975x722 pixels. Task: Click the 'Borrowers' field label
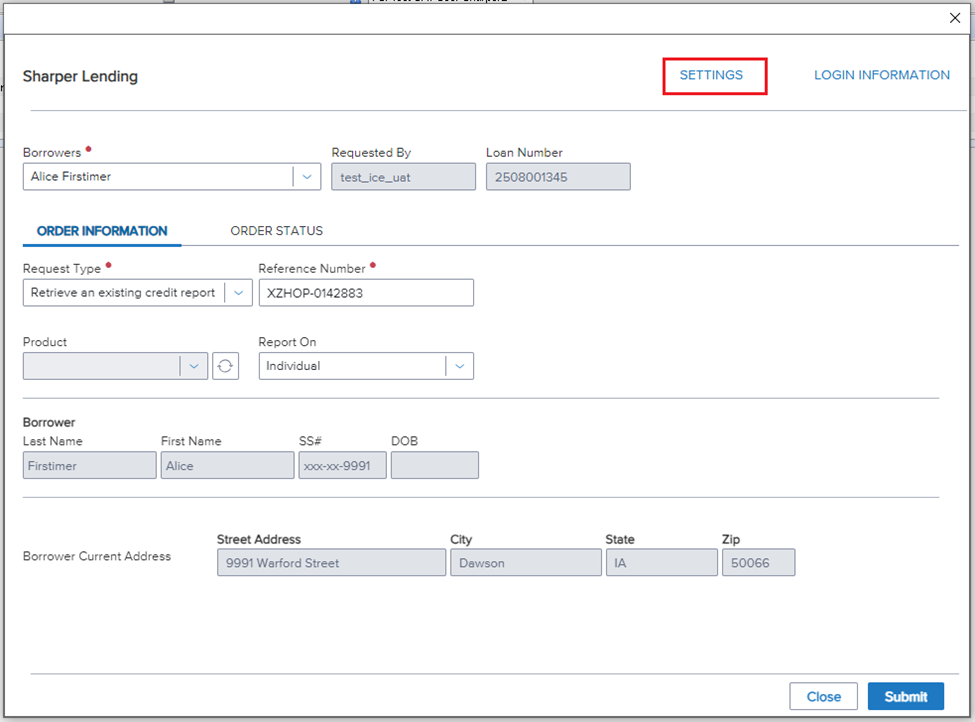[52, 152]
